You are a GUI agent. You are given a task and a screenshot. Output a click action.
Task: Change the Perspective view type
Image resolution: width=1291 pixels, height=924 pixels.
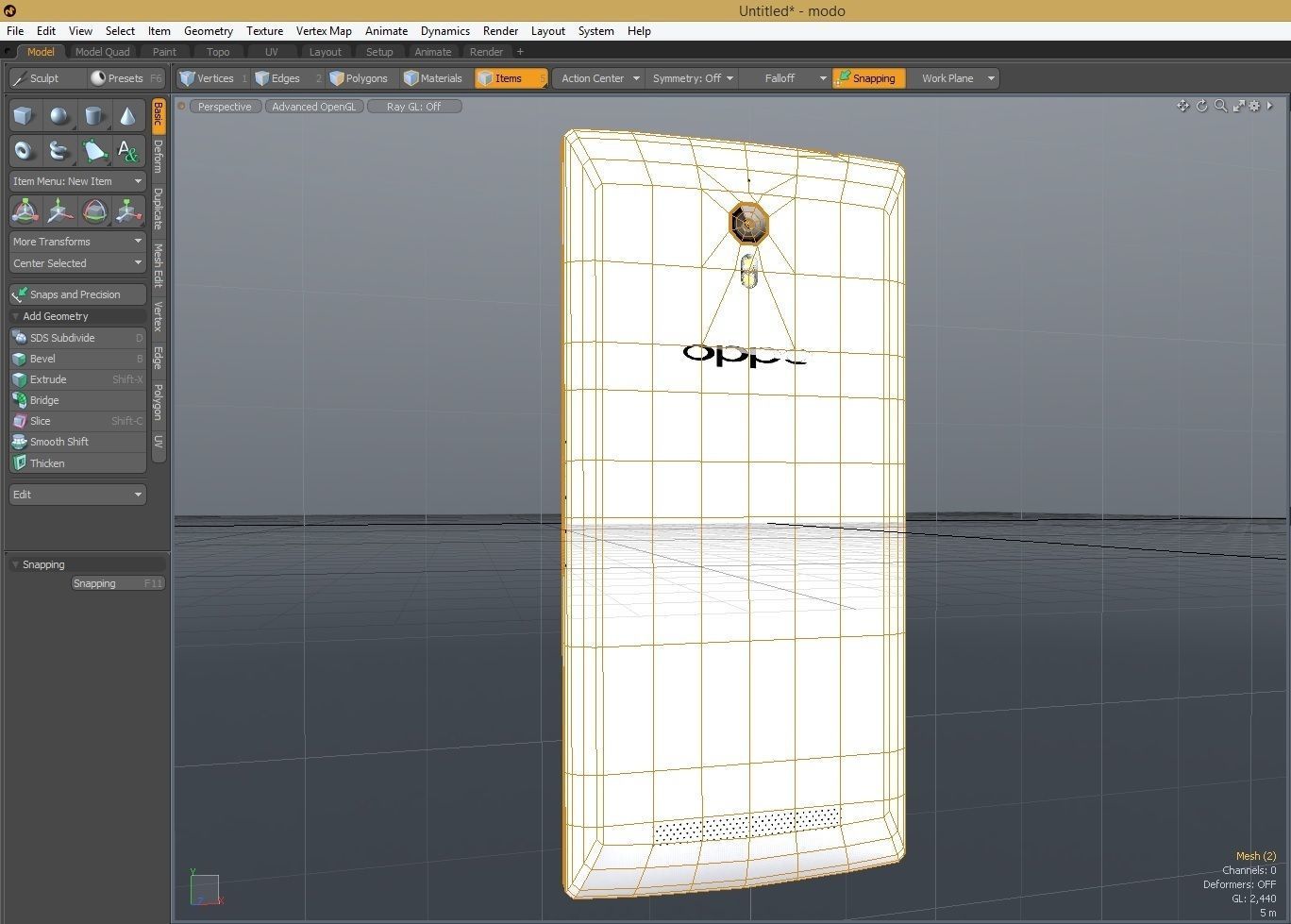225,107
